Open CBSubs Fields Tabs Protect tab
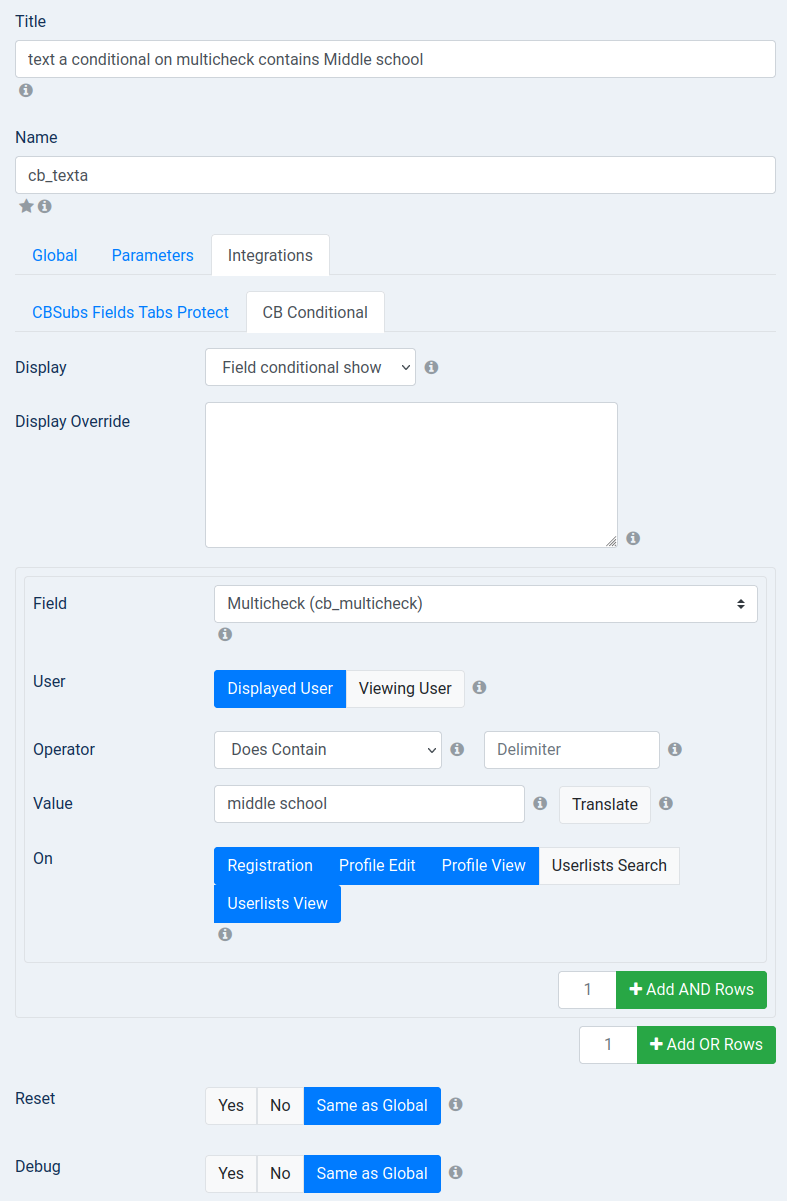 (x=131, y=312)
